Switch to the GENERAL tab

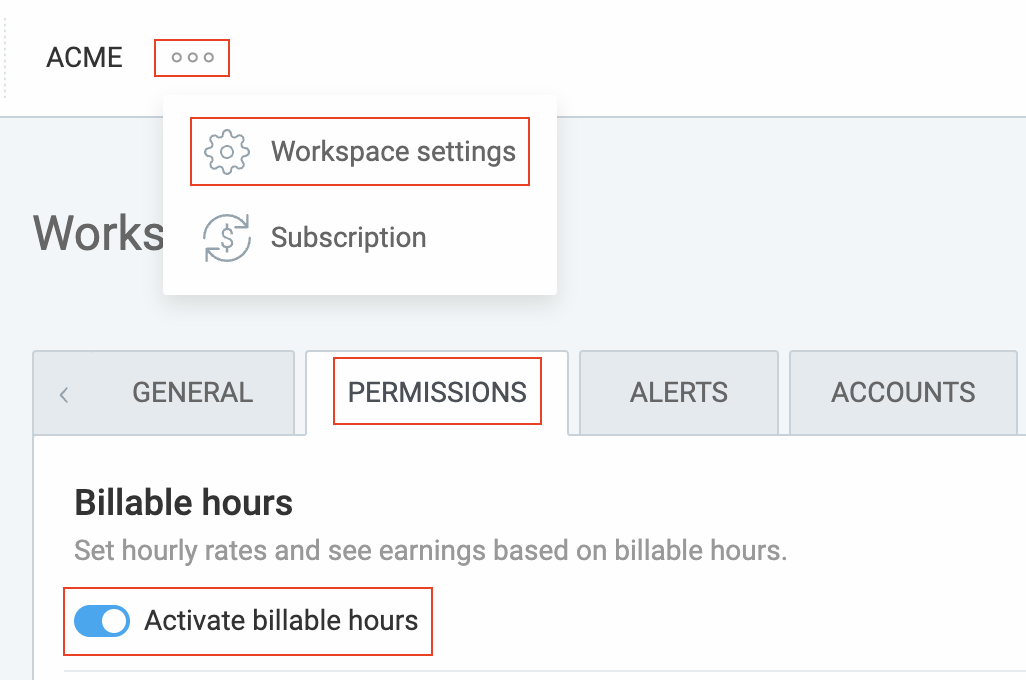(191, 393)
